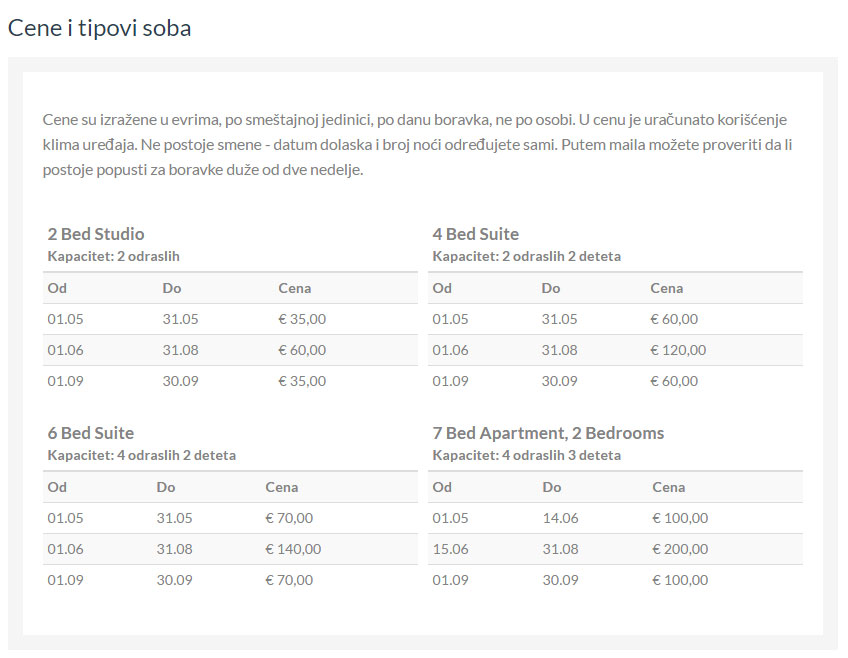Click the '7 Bed Apartment, 2 Bedrooms' title
The height and width of the screenshot is (658, 848).
pyautogui.click(x=548, y=433)
